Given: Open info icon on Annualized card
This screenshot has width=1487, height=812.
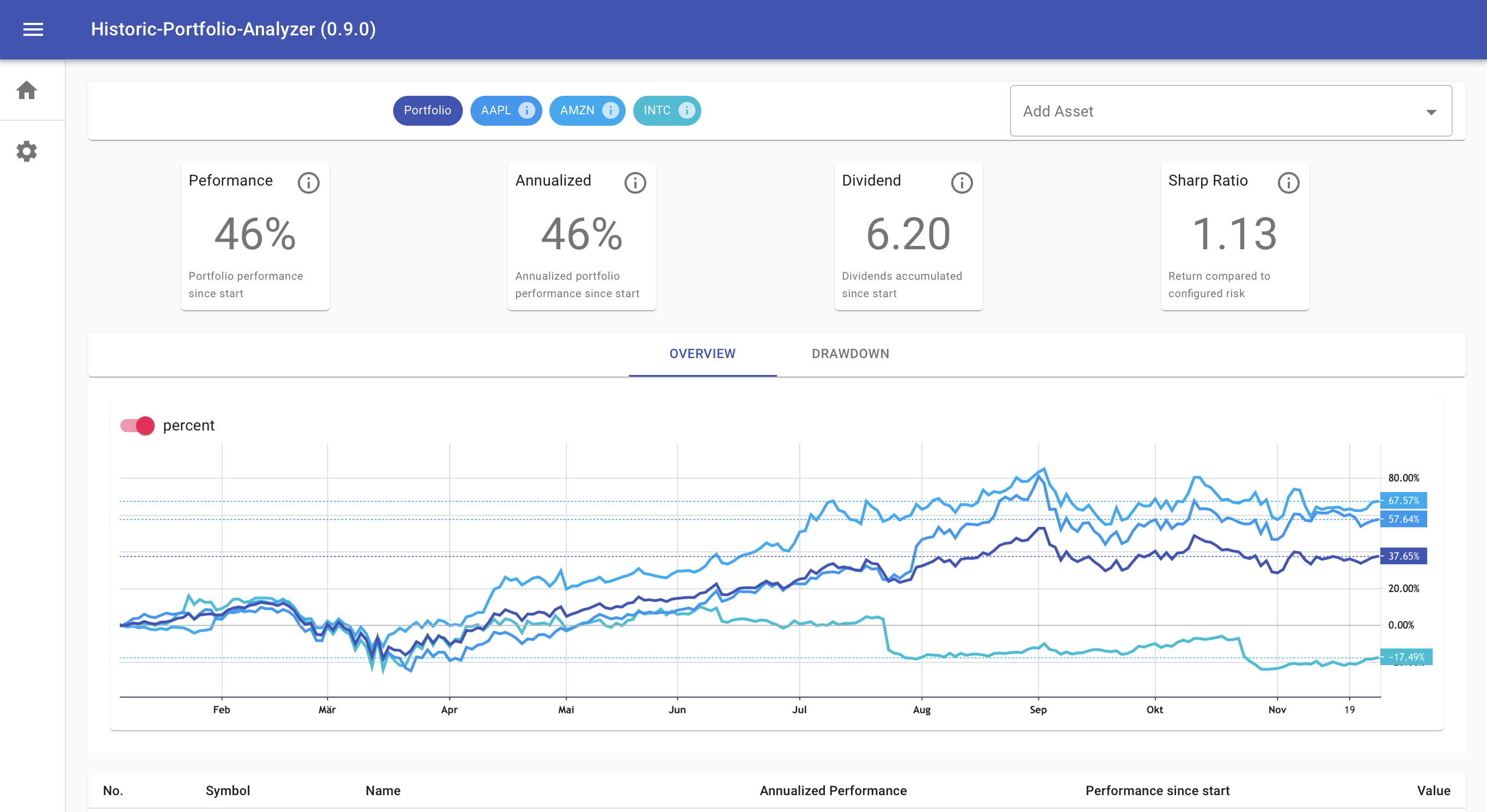Looking at the screenshot, I should 635,183.
